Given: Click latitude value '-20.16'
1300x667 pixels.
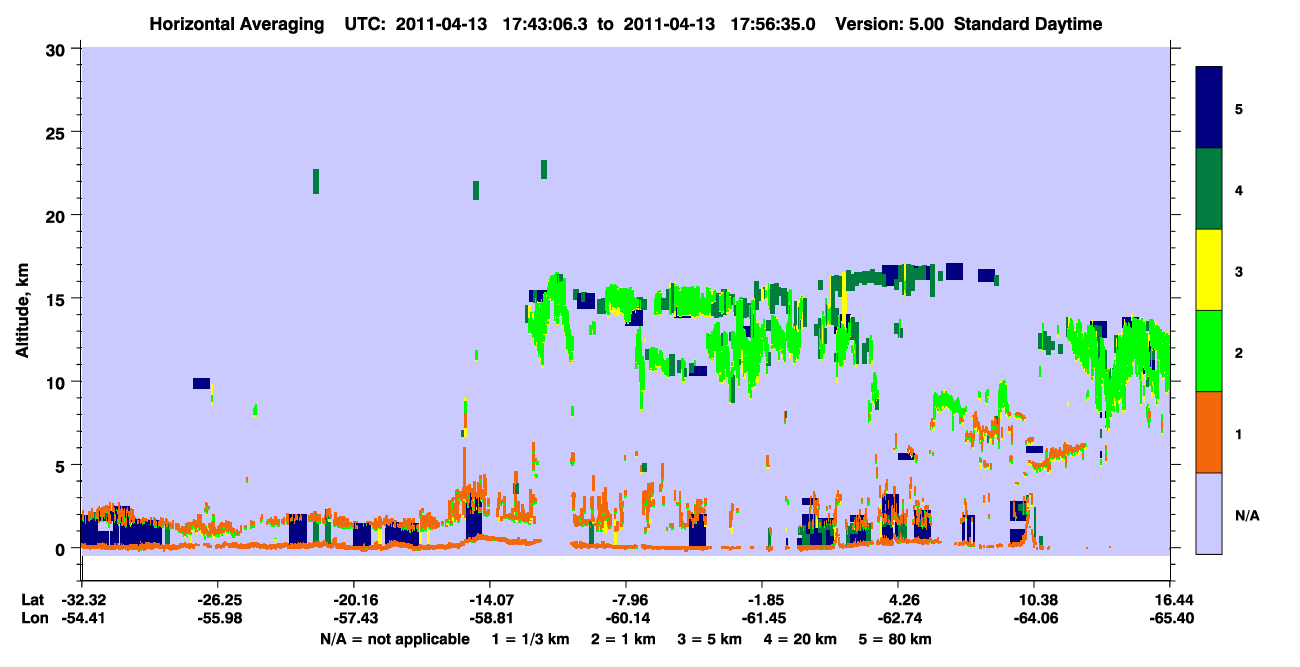Looking at the screenshot, I should click(x=354, y=600).
